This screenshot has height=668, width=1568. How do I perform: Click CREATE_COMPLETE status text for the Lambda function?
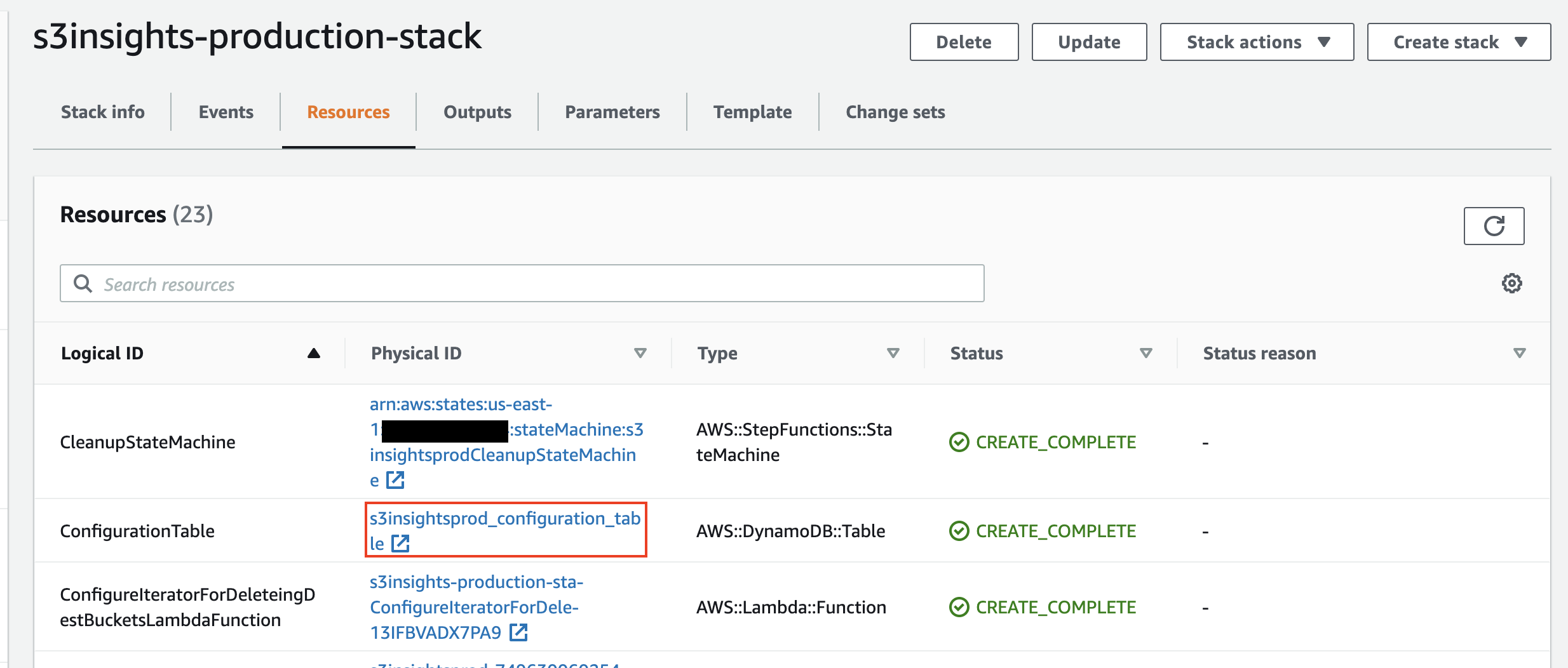(x=1056, y=607)
